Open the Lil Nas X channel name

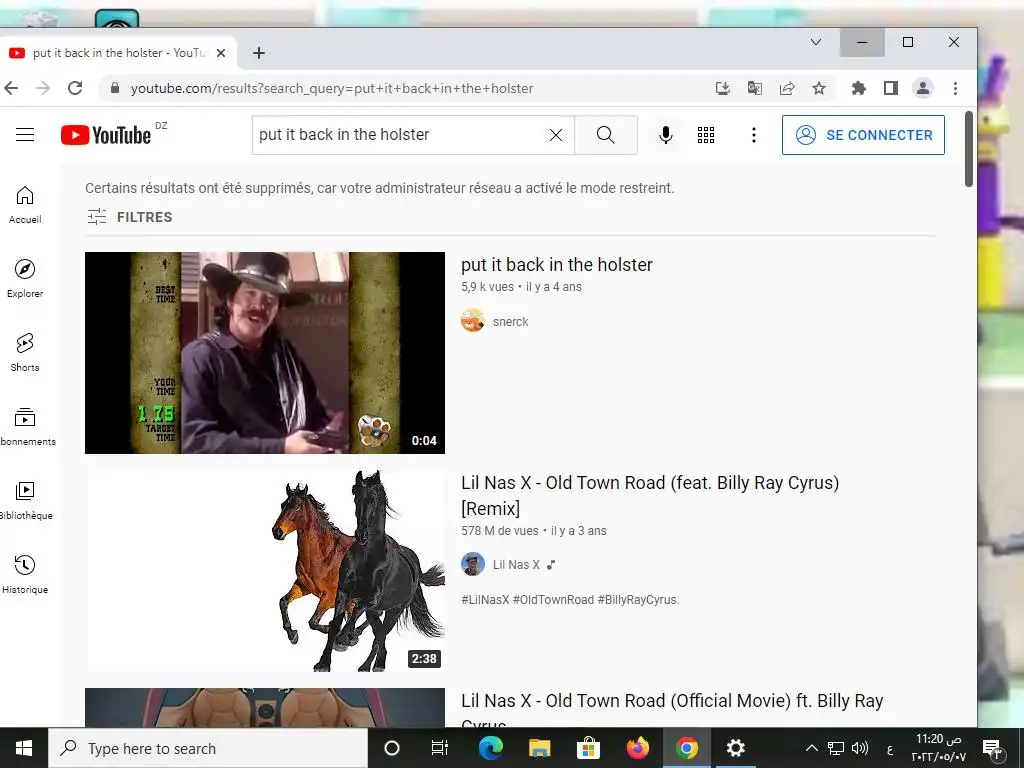click(x=516, y=565)
